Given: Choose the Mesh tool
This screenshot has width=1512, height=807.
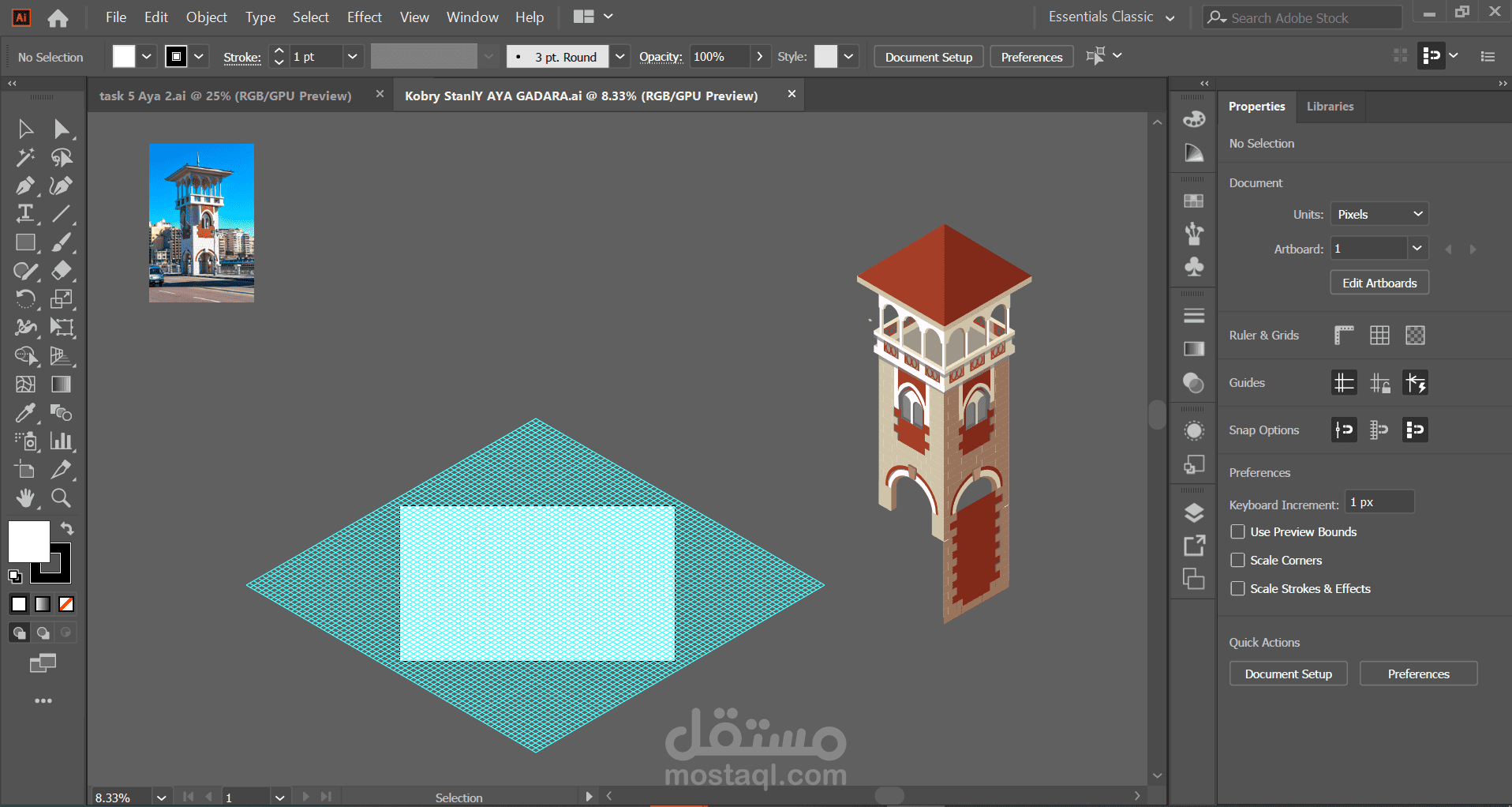Looking at the screenshot, I should (x=25, y=385).
